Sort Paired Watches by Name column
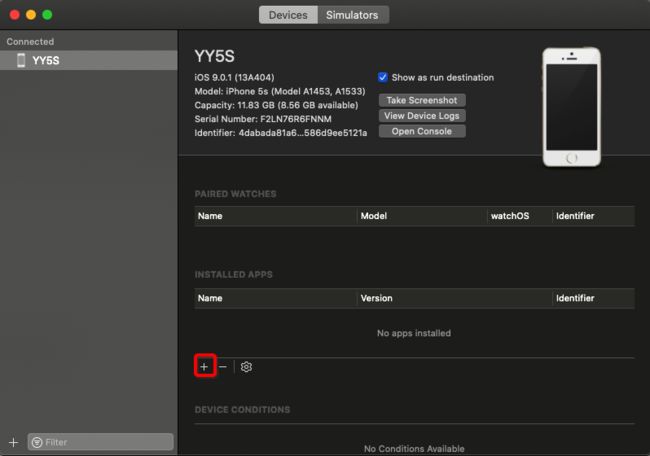This screenshot has width=650, height=456. point(275,216)
